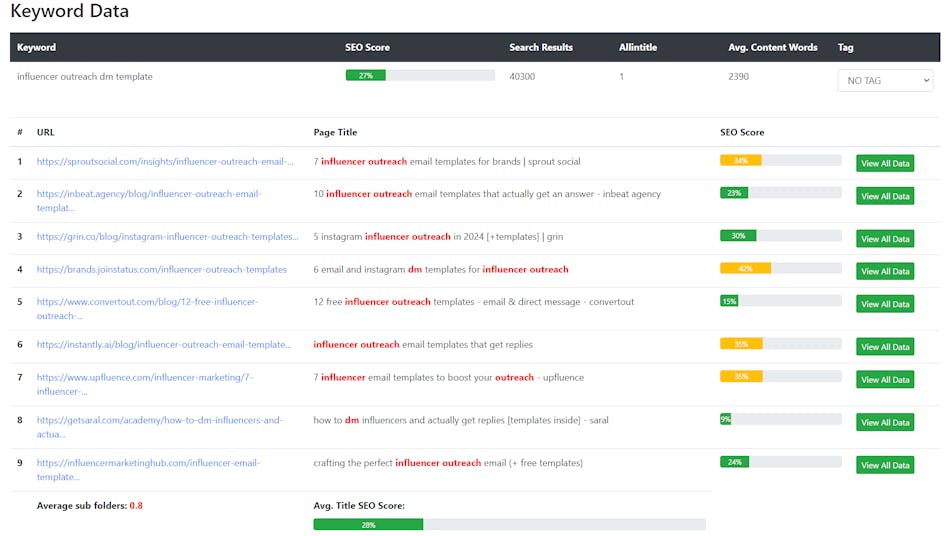950x536 pixels.
Task: Click View All Data for inbeat.agency result
Action: (884, 197)
